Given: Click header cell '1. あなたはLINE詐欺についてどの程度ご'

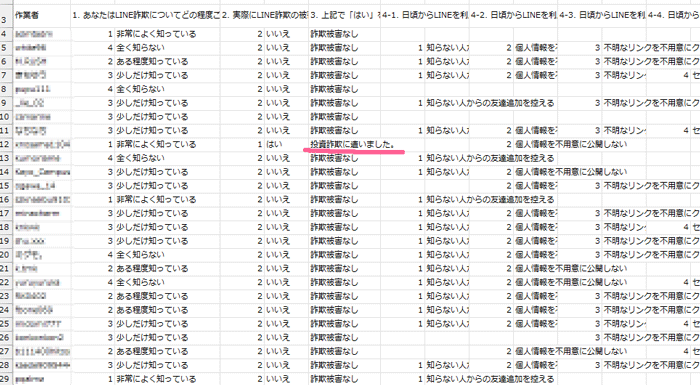Looking at the screenshot, I should point(146,16).
